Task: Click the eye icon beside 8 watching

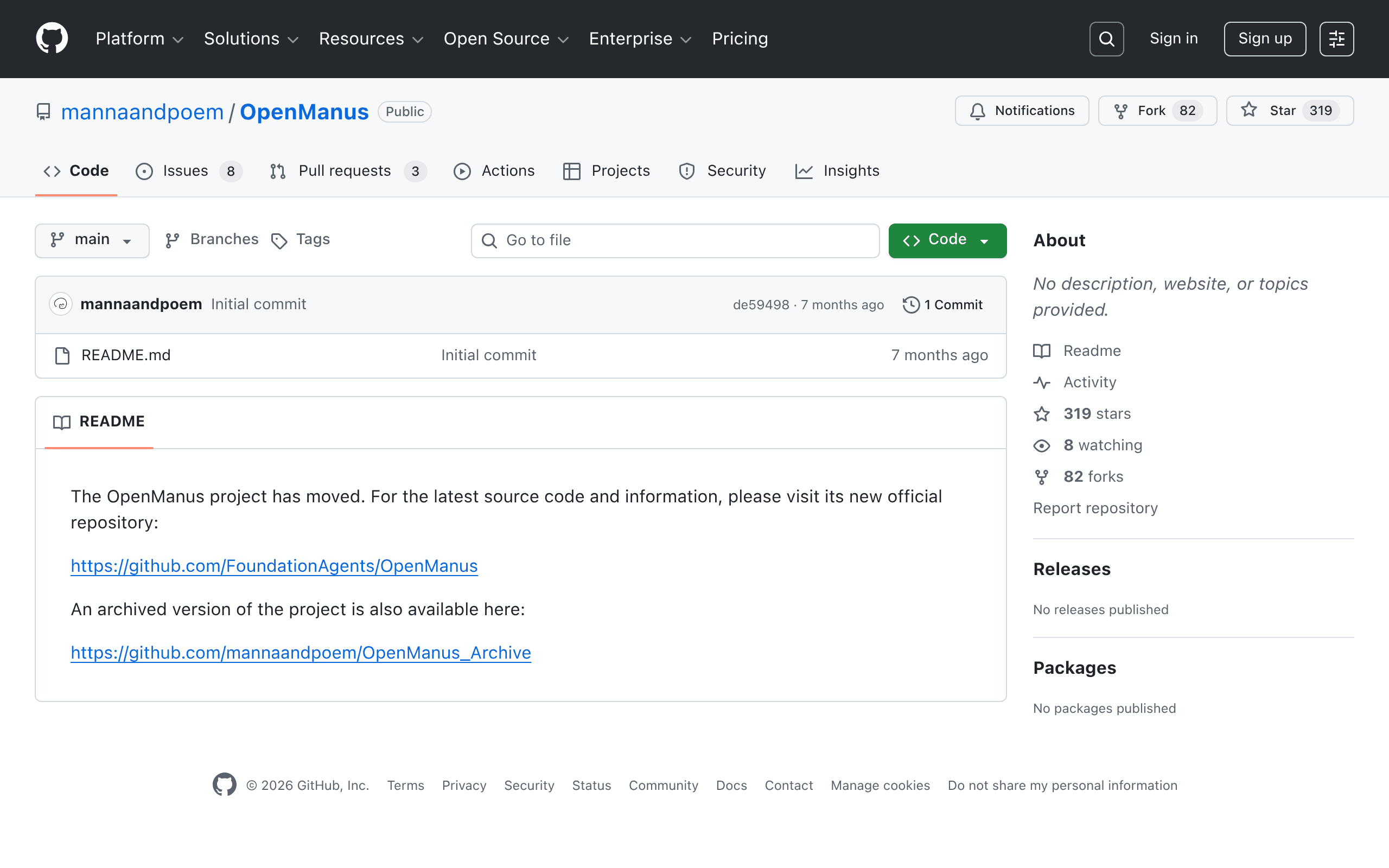Action: [1042, 445]
